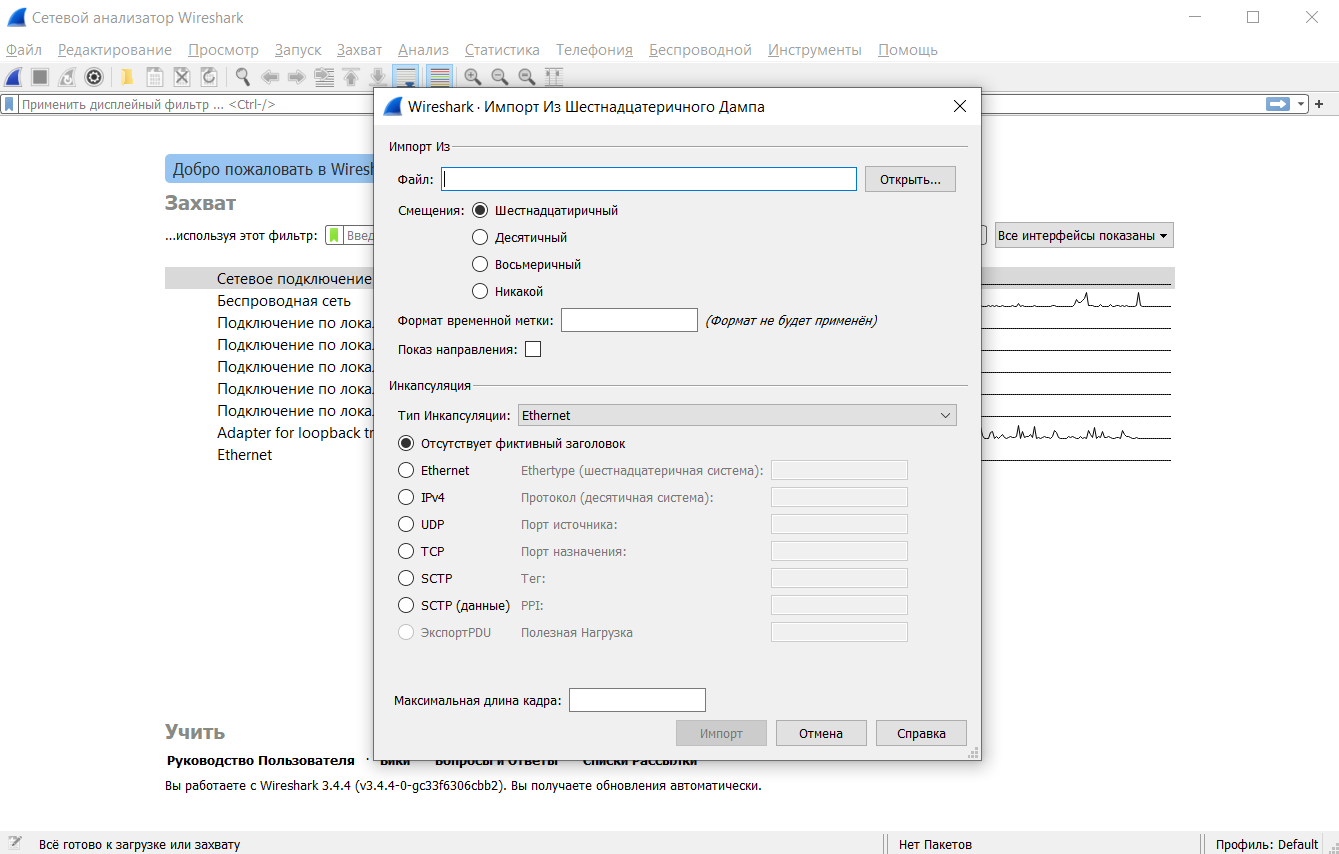Click the zoom in toolbar icon
This screenshot has height=854, width=1339.
(473, 77)
